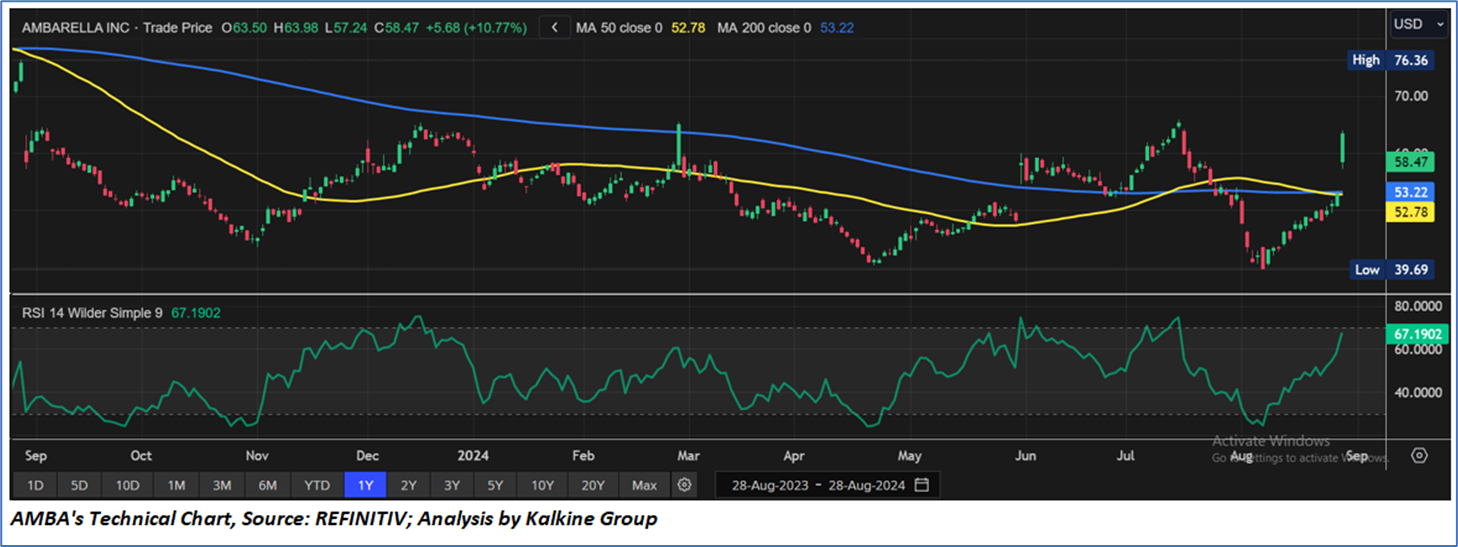Click the Nov label on time axis
This screenshot has width=1458, height=547.
coord(255,456)
